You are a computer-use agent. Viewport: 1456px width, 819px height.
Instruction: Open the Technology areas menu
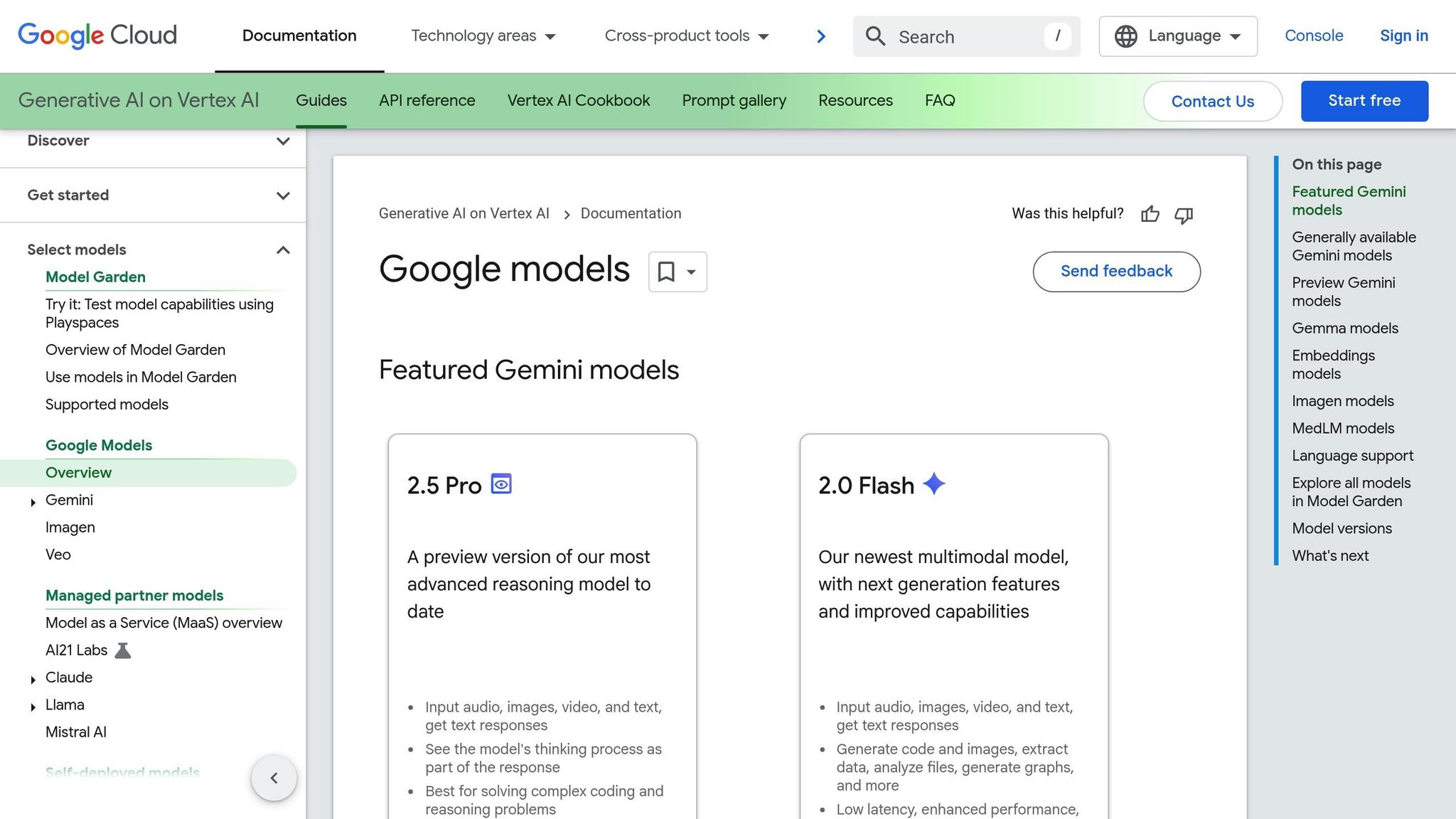tap(483, 36)
